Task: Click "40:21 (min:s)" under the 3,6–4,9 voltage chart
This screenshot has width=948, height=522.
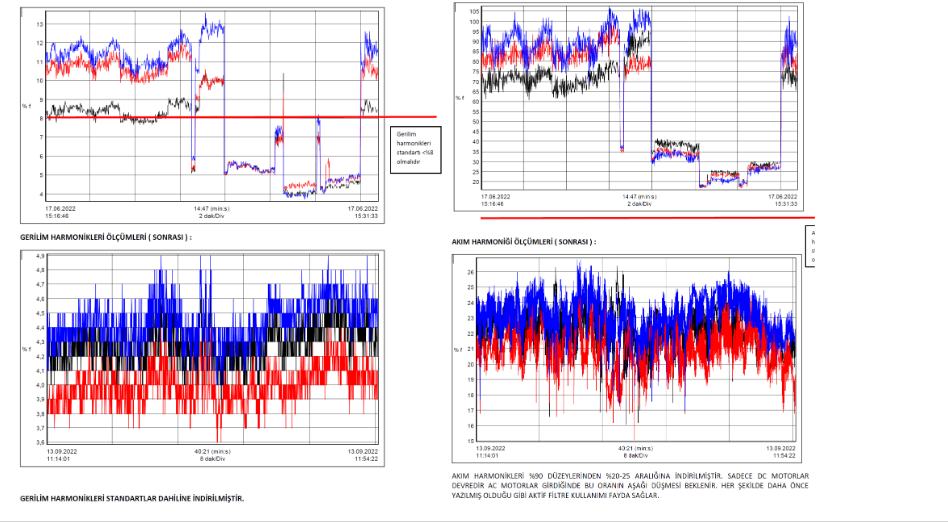Action: coord(212,451)
